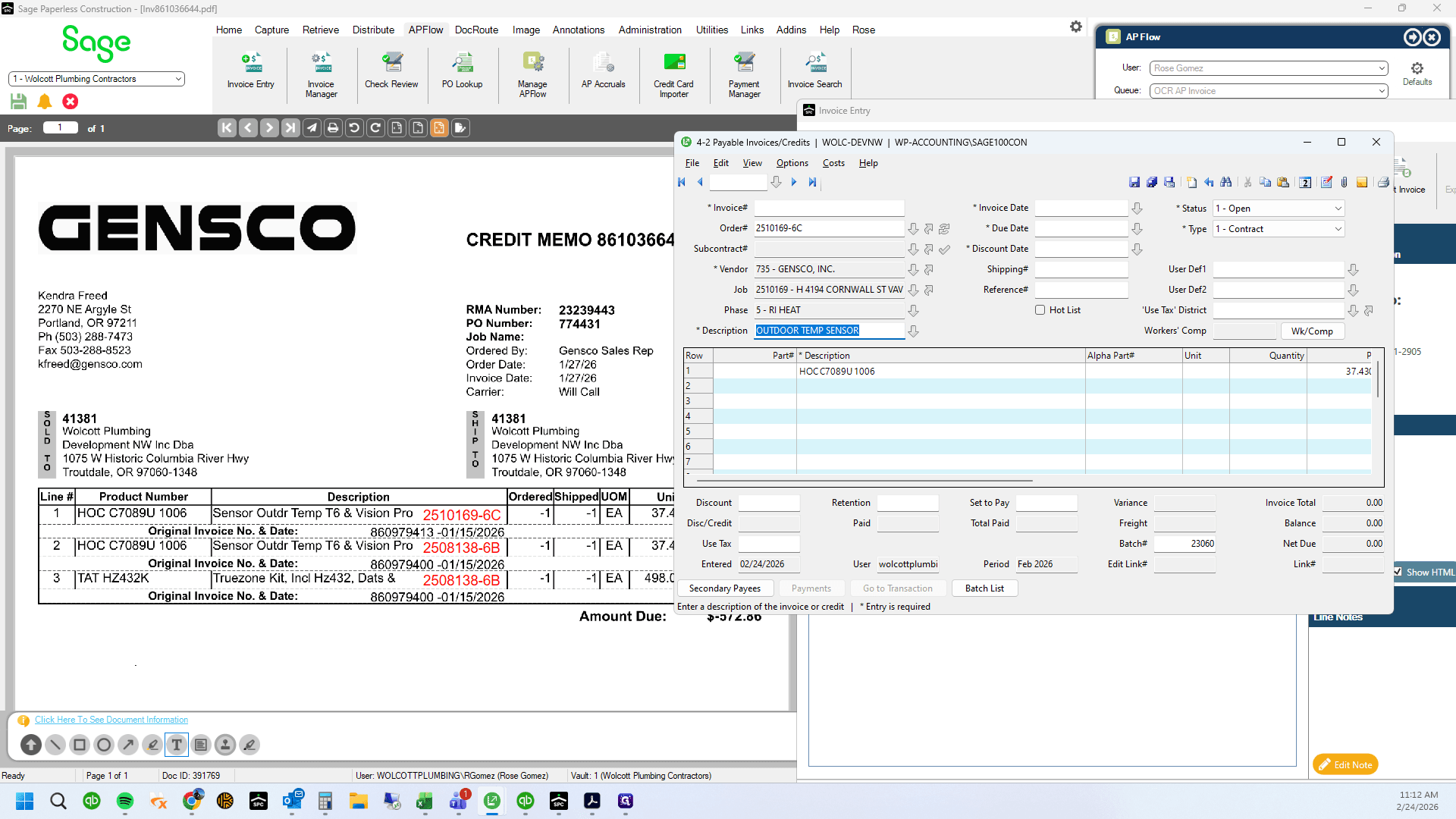Click the save floppy icon in Payable Invoices

pyautogui.click(x=1134, y=182)
